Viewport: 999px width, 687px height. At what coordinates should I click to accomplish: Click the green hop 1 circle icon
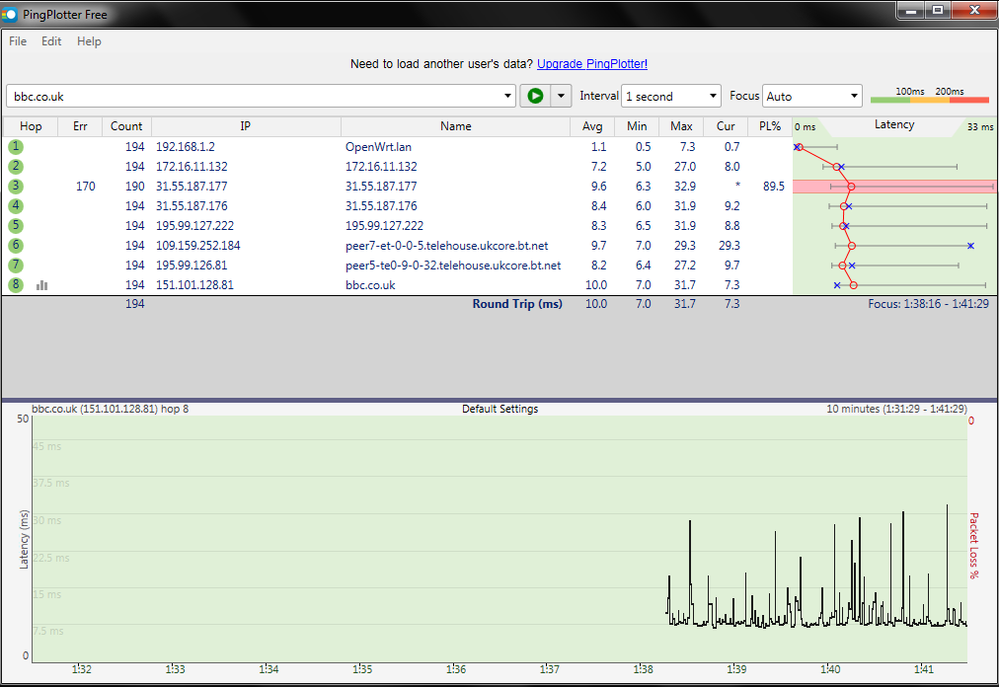point(16,147)
